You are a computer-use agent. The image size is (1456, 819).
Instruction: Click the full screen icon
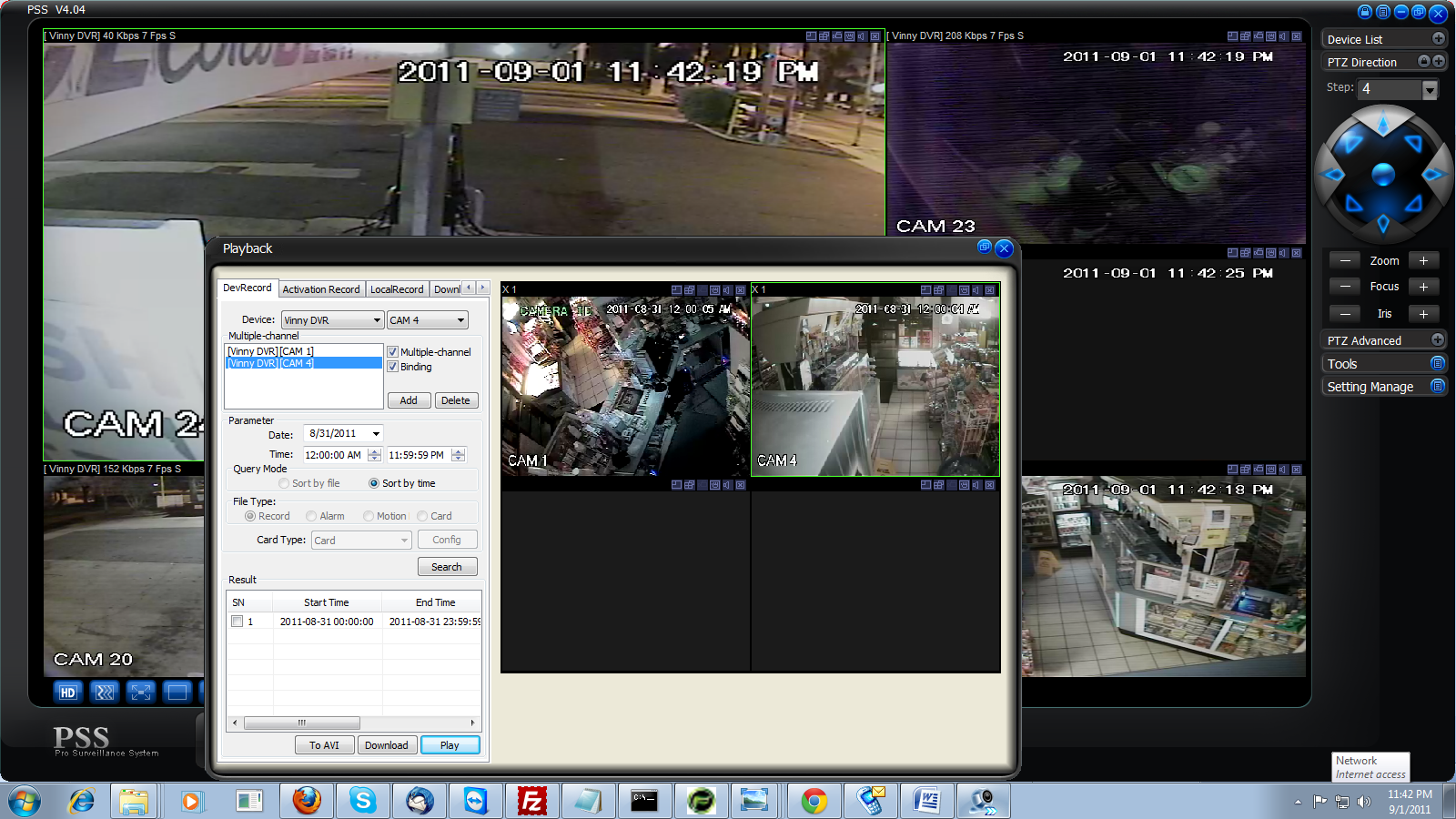pos(141,693)
